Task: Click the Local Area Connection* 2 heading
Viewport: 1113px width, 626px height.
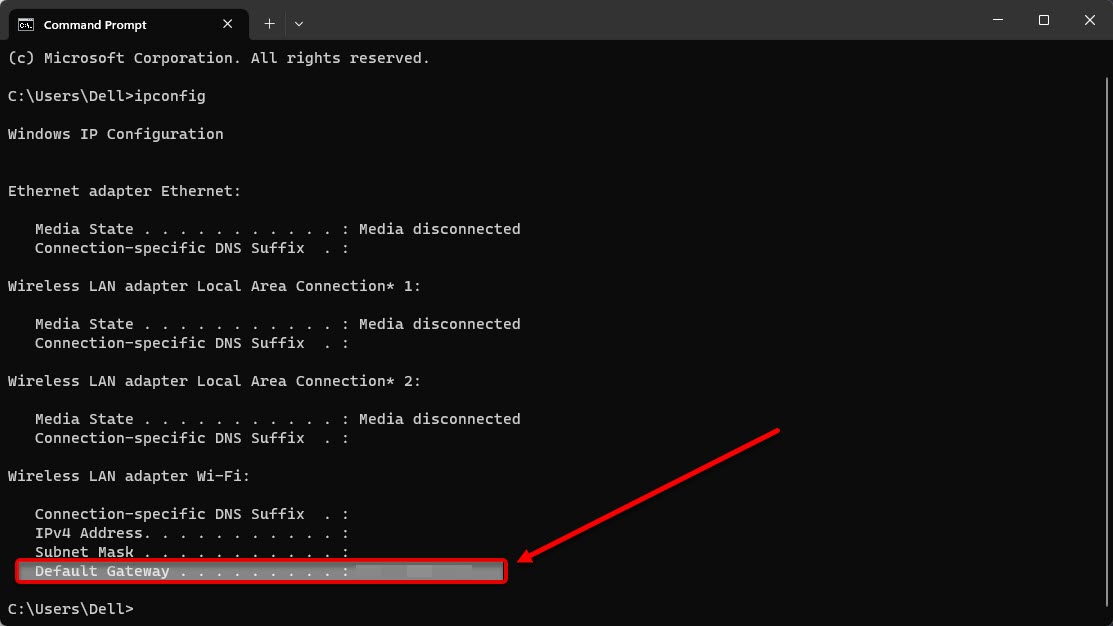Action: click(213, 380)
